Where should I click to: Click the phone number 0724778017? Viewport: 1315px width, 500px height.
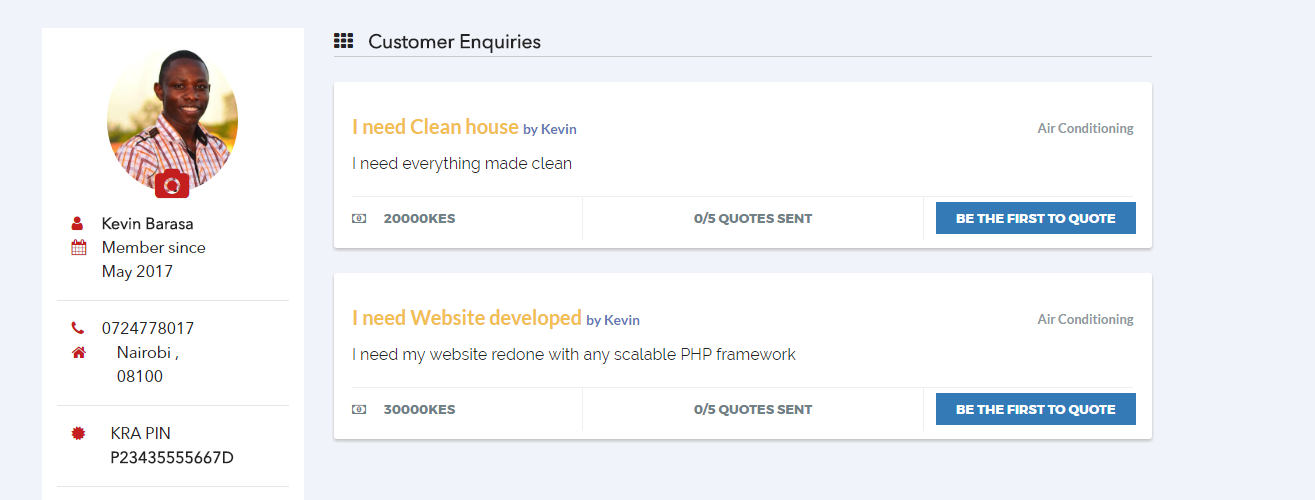point(148,328)
